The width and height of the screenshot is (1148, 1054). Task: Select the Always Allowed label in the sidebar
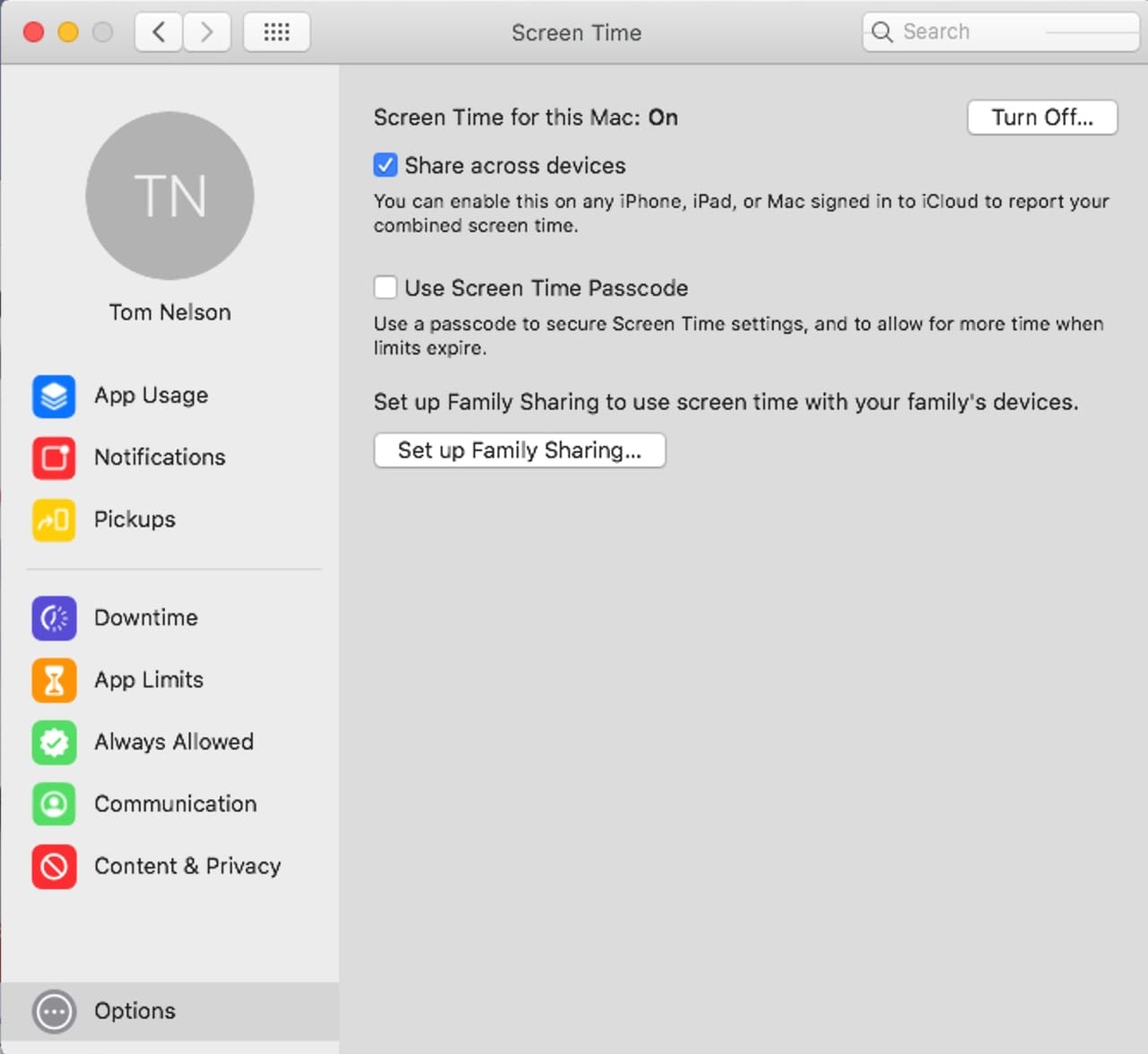pyautogui.click(x=174, y=742)
